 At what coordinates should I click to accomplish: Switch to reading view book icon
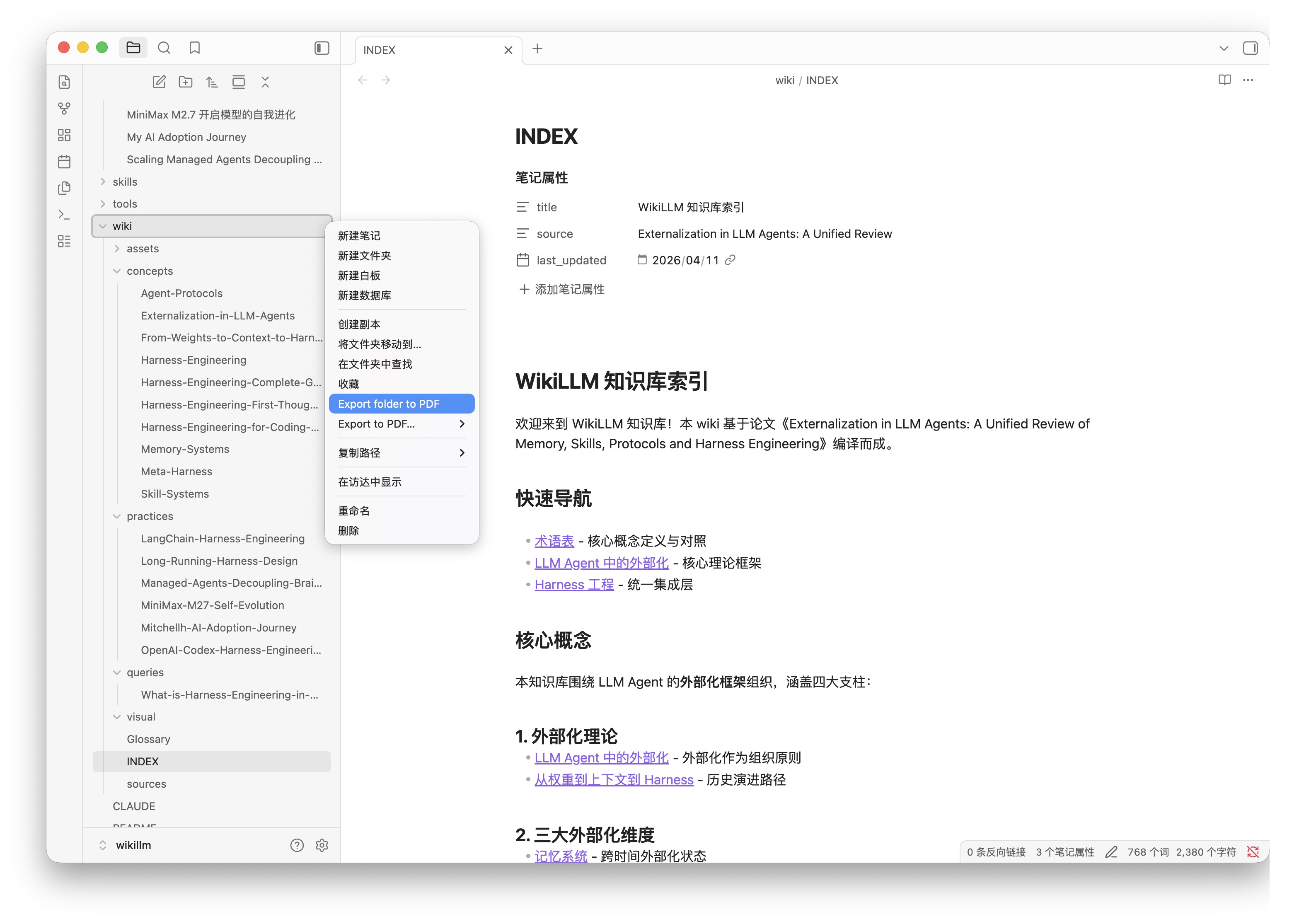(x=1224, y=80)
